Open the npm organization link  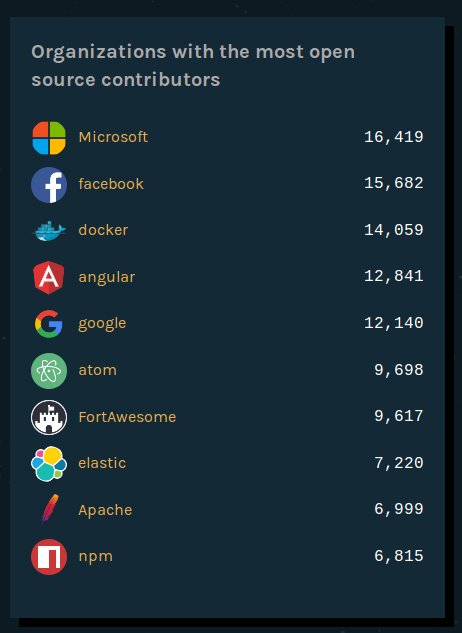[x=96, y=557]
